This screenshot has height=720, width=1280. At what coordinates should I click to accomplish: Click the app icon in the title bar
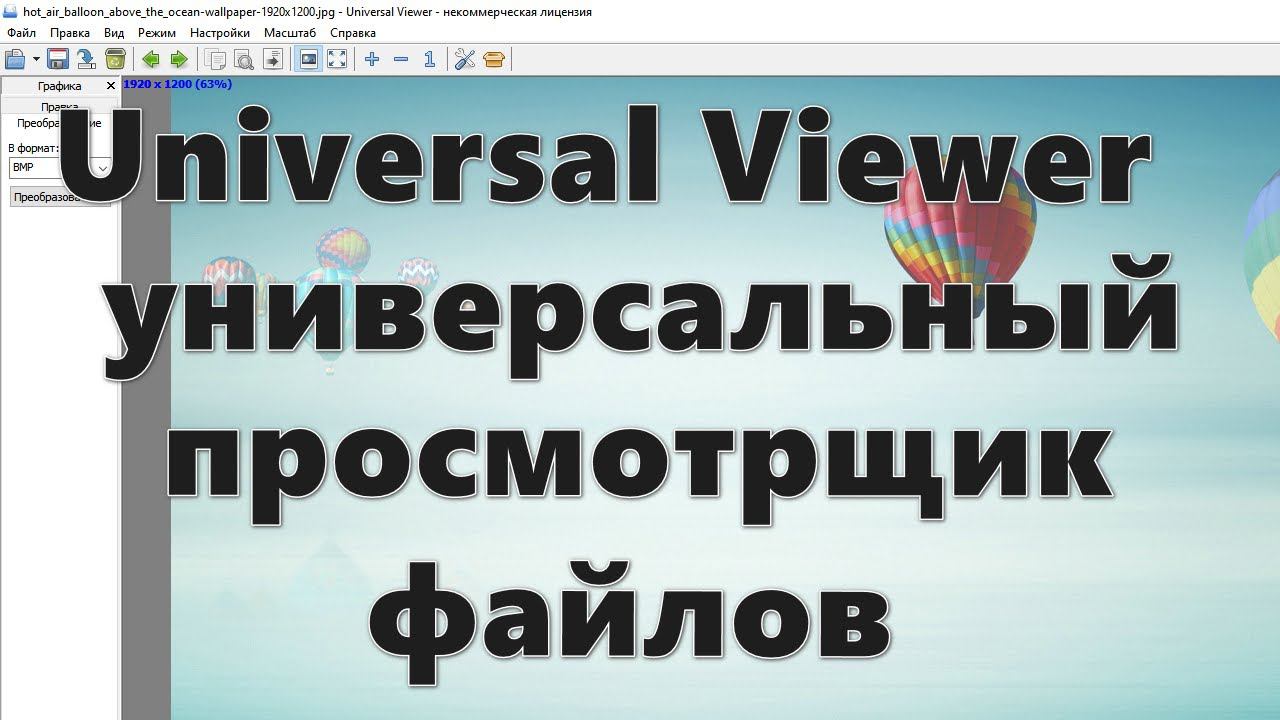tap(10, 12)
